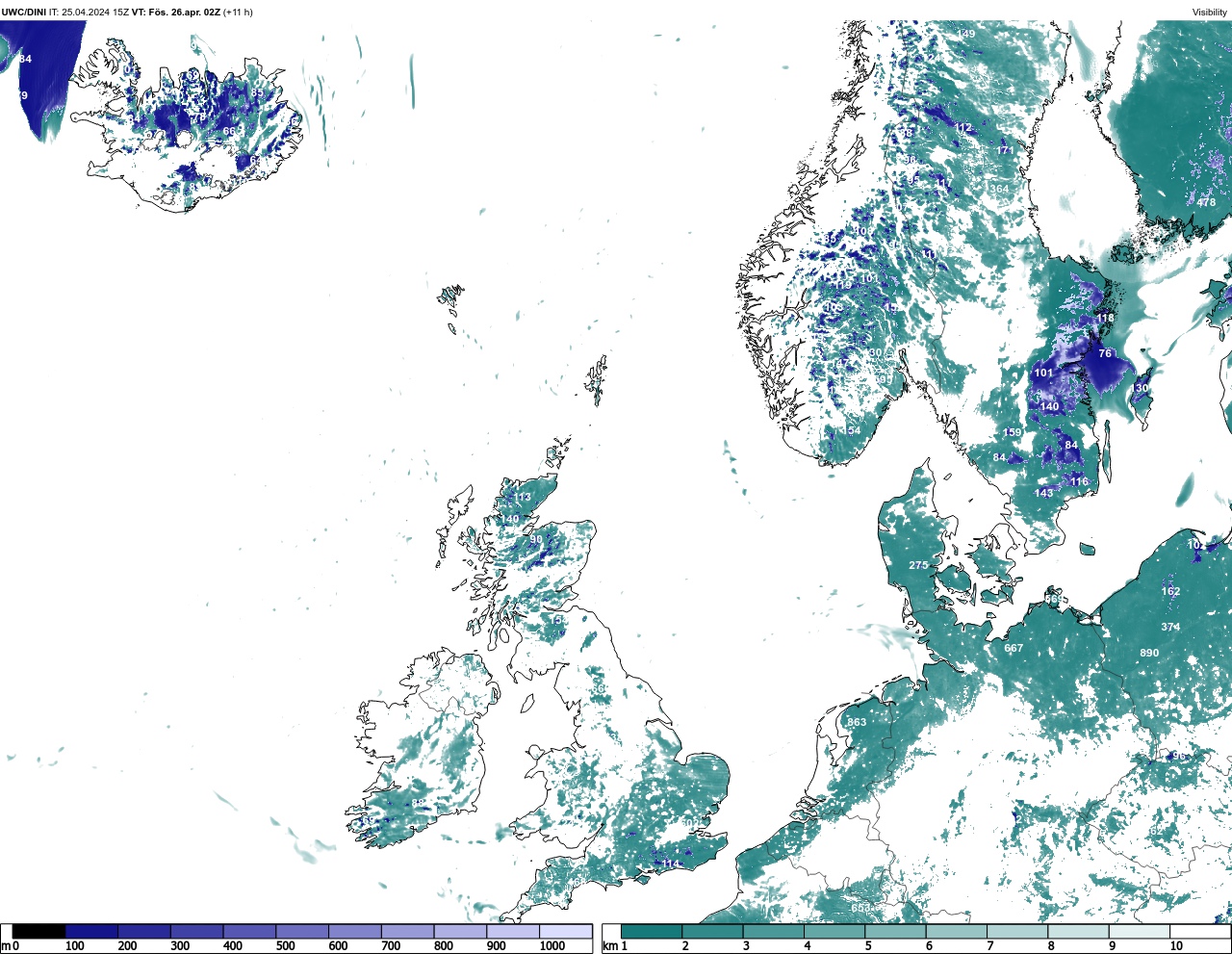
Task: Click the '(+11 h)' forecast offset text
Action: point(238,12)
